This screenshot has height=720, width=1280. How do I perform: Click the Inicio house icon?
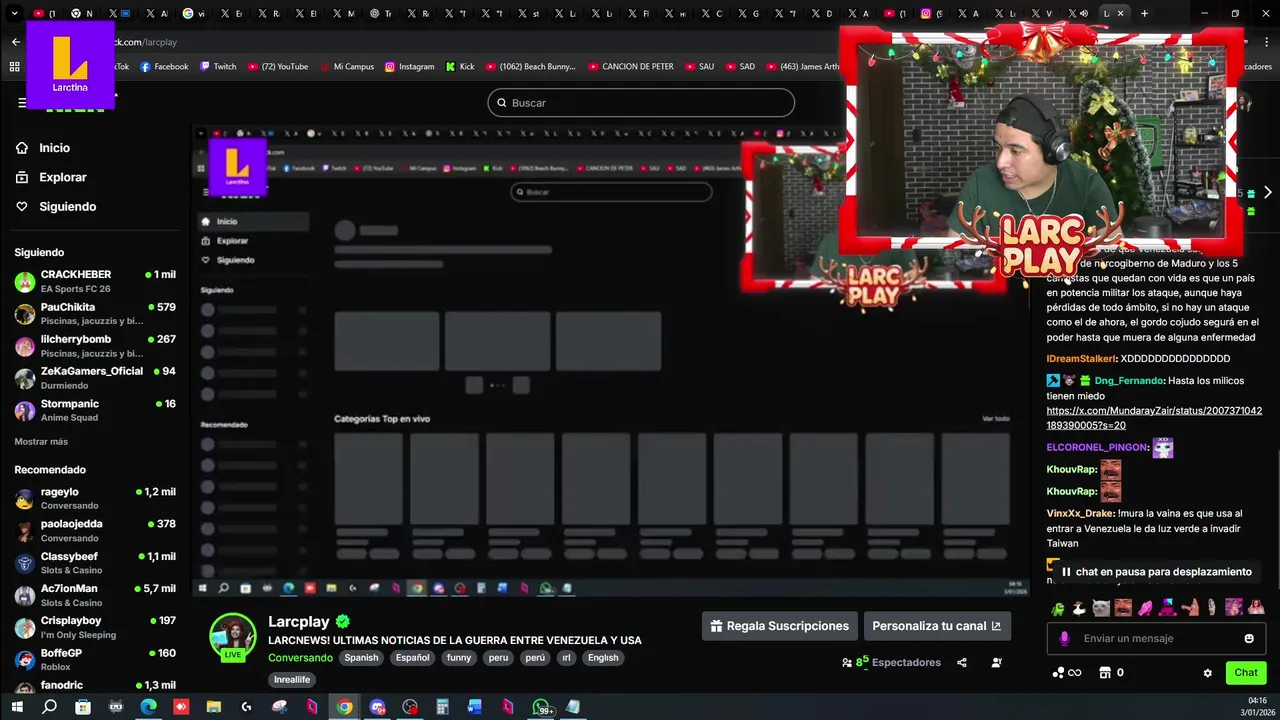tap(22, 148)
